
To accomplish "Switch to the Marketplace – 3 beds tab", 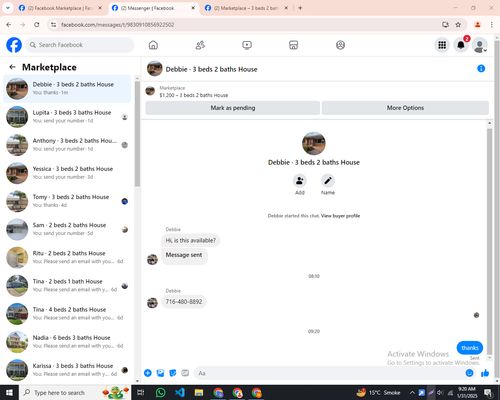I will (247, 8).
